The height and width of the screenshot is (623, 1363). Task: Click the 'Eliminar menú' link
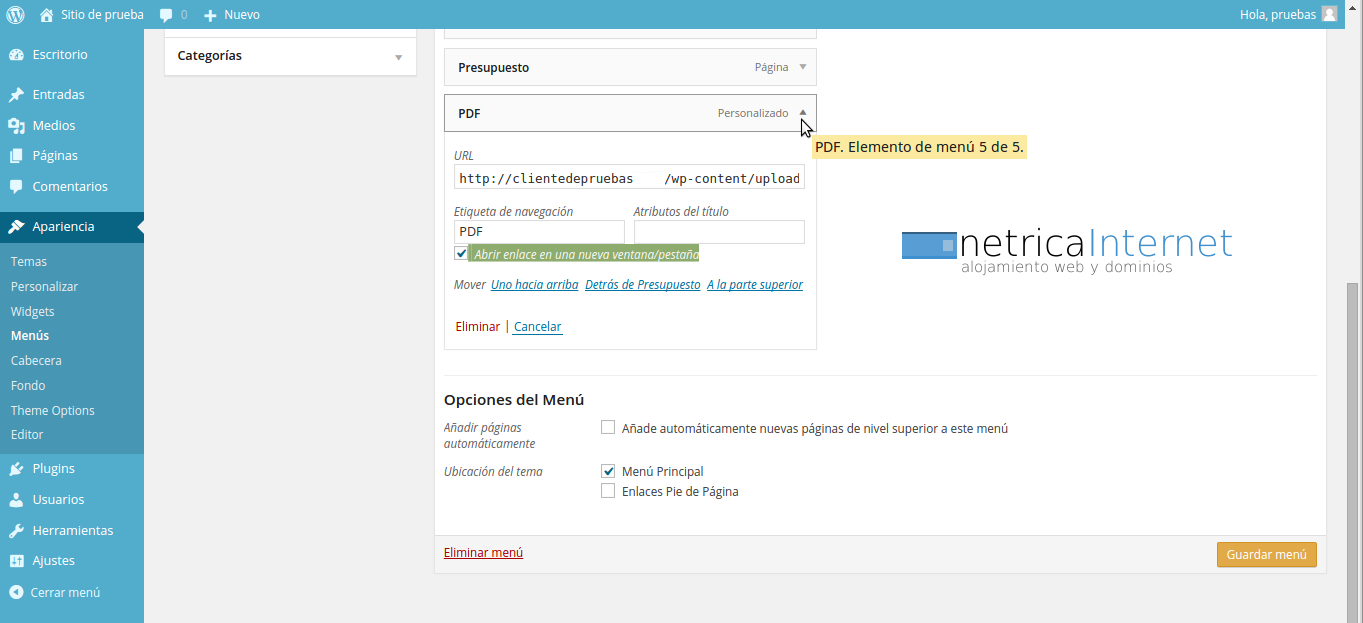click(x=483, y=553)
